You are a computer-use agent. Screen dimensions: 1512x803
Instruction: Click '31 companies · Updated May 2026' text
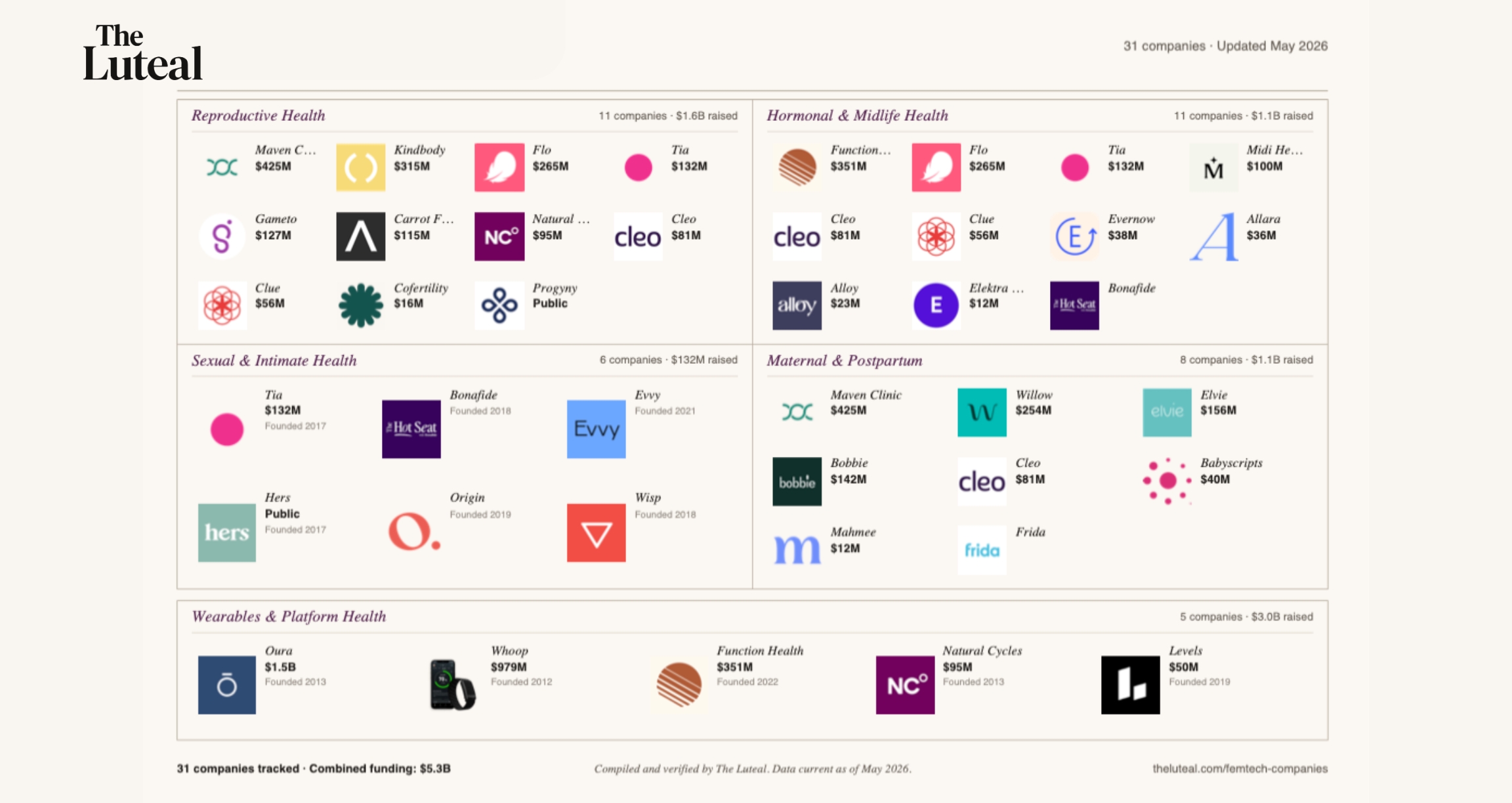tap(1225, 46)
